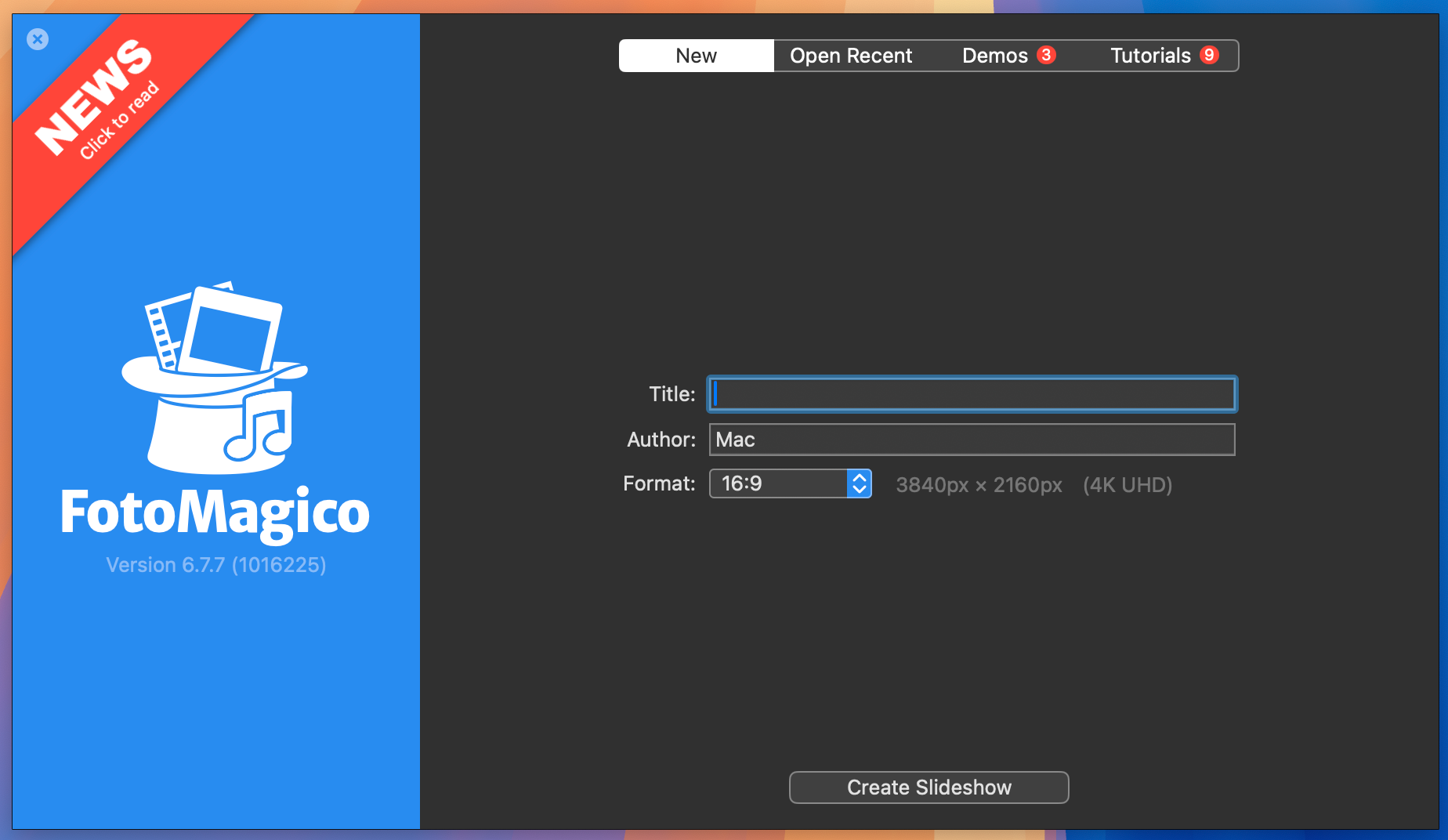Viewport: 1448px width, 840px height.
Task: Click the (4K UHD) label
Action: [1128, 485]
